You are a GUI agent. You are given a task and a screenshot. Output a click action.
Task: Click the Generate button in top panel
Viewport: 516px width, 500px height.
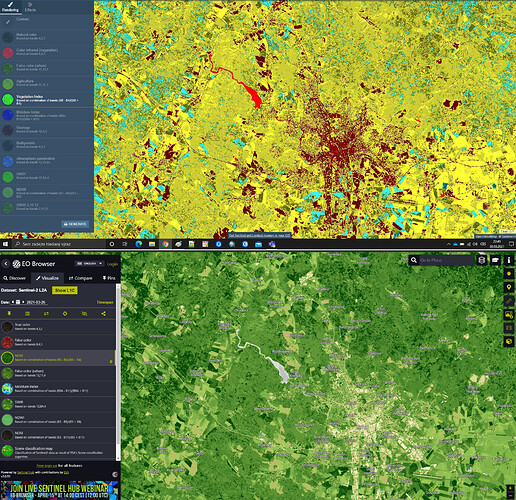pyautogui.click(x=75, y=224)
